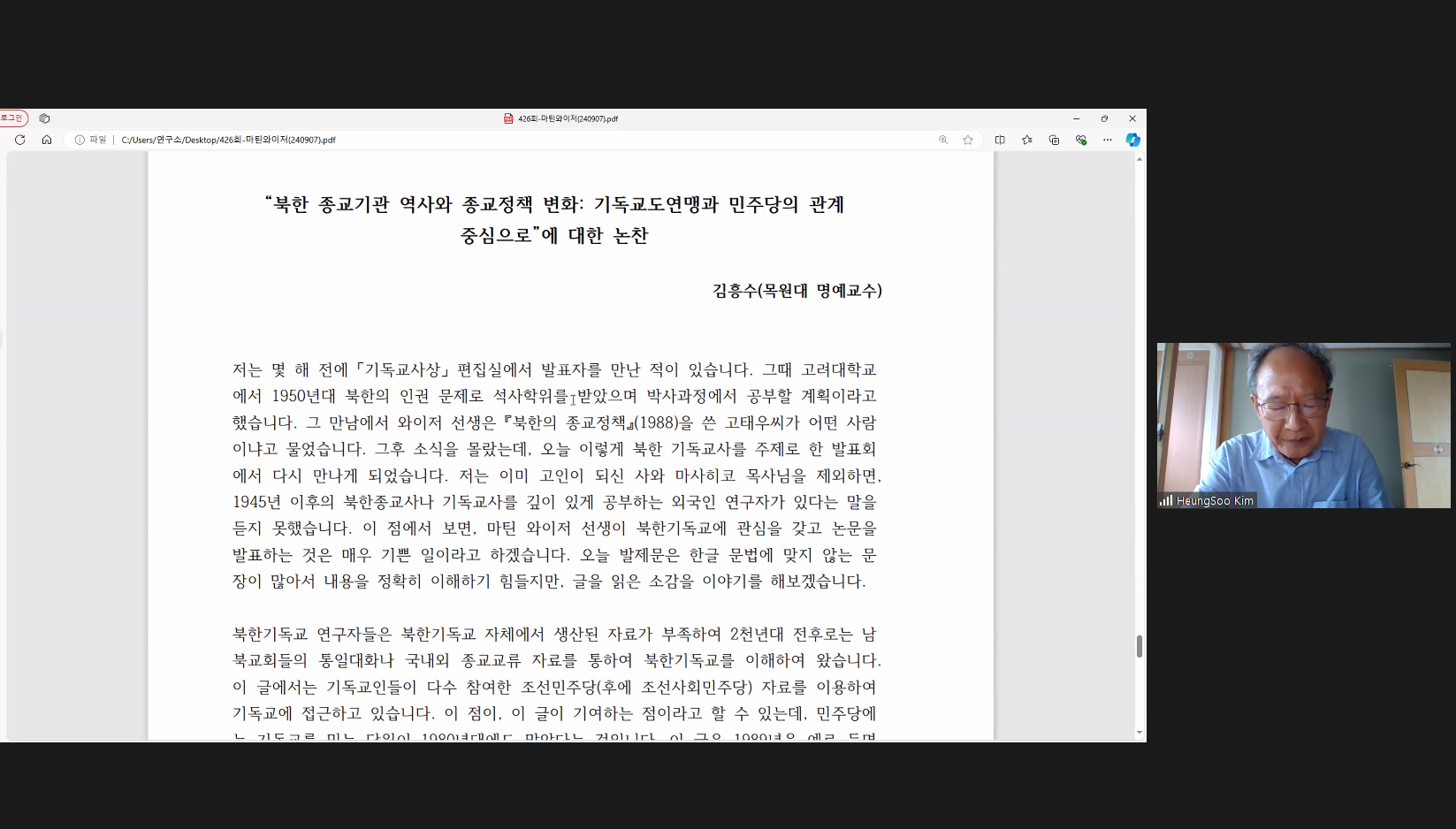Close the browser window
This screenshot has width=1456, height=829.
(x=1132, y=118)
